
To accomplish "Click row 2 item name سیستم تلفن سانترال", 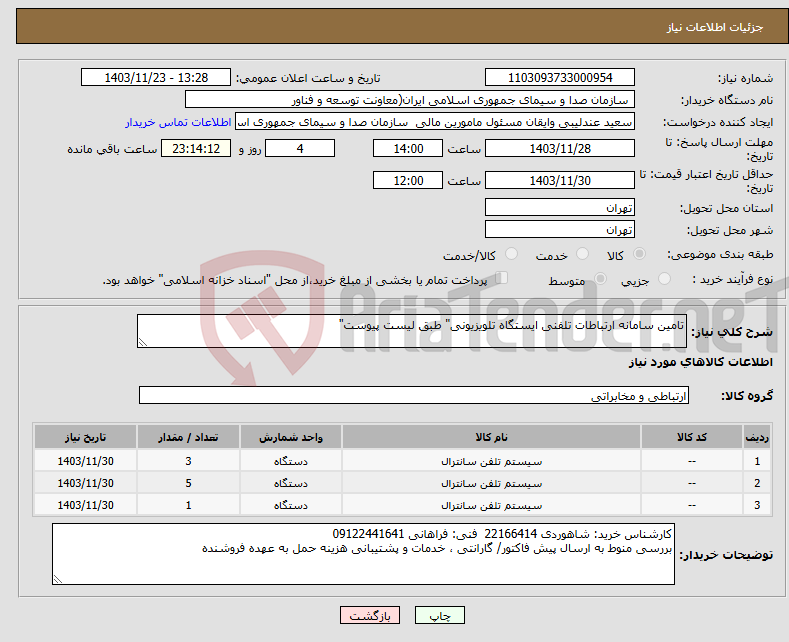I will (x=491, y=484).
